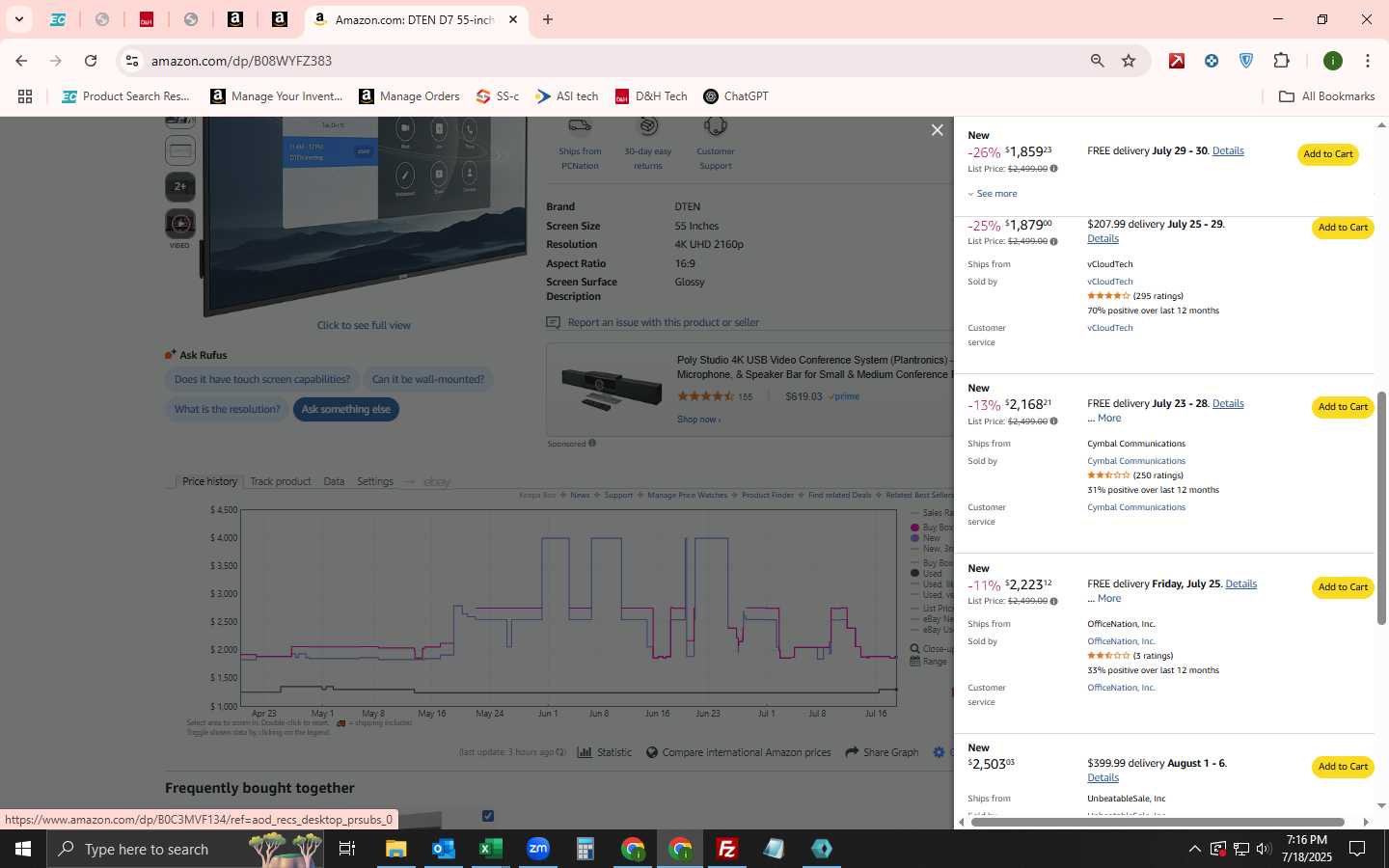1389x868 pixels.
Task: Close the Amazon DTEN D7 tab
Action: [513, 19]
